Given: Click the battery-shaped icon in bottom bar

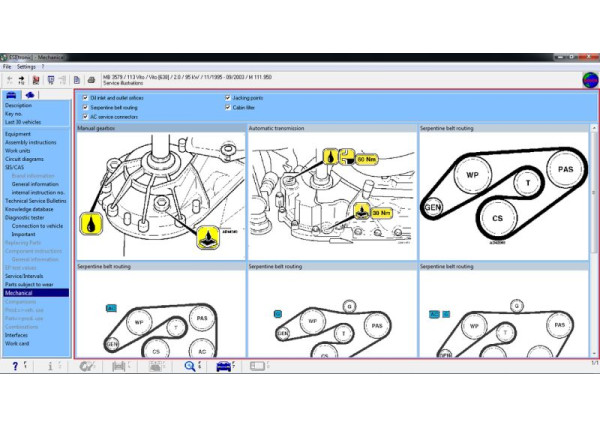Looking at the screenshot, I should (x=258, y=367).
